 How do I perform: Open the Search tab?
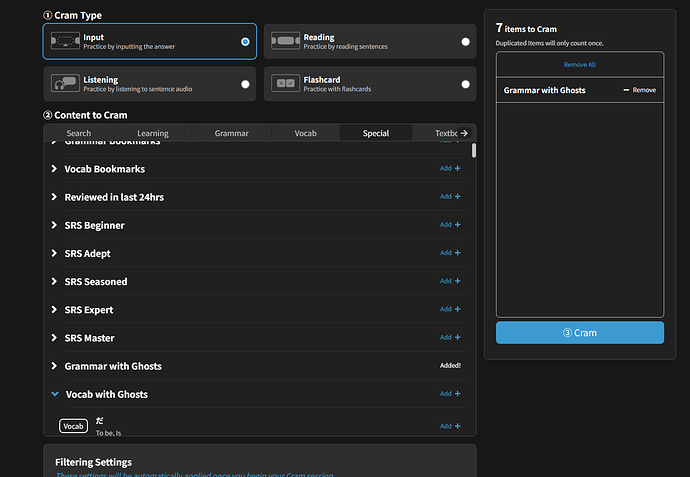79,133
